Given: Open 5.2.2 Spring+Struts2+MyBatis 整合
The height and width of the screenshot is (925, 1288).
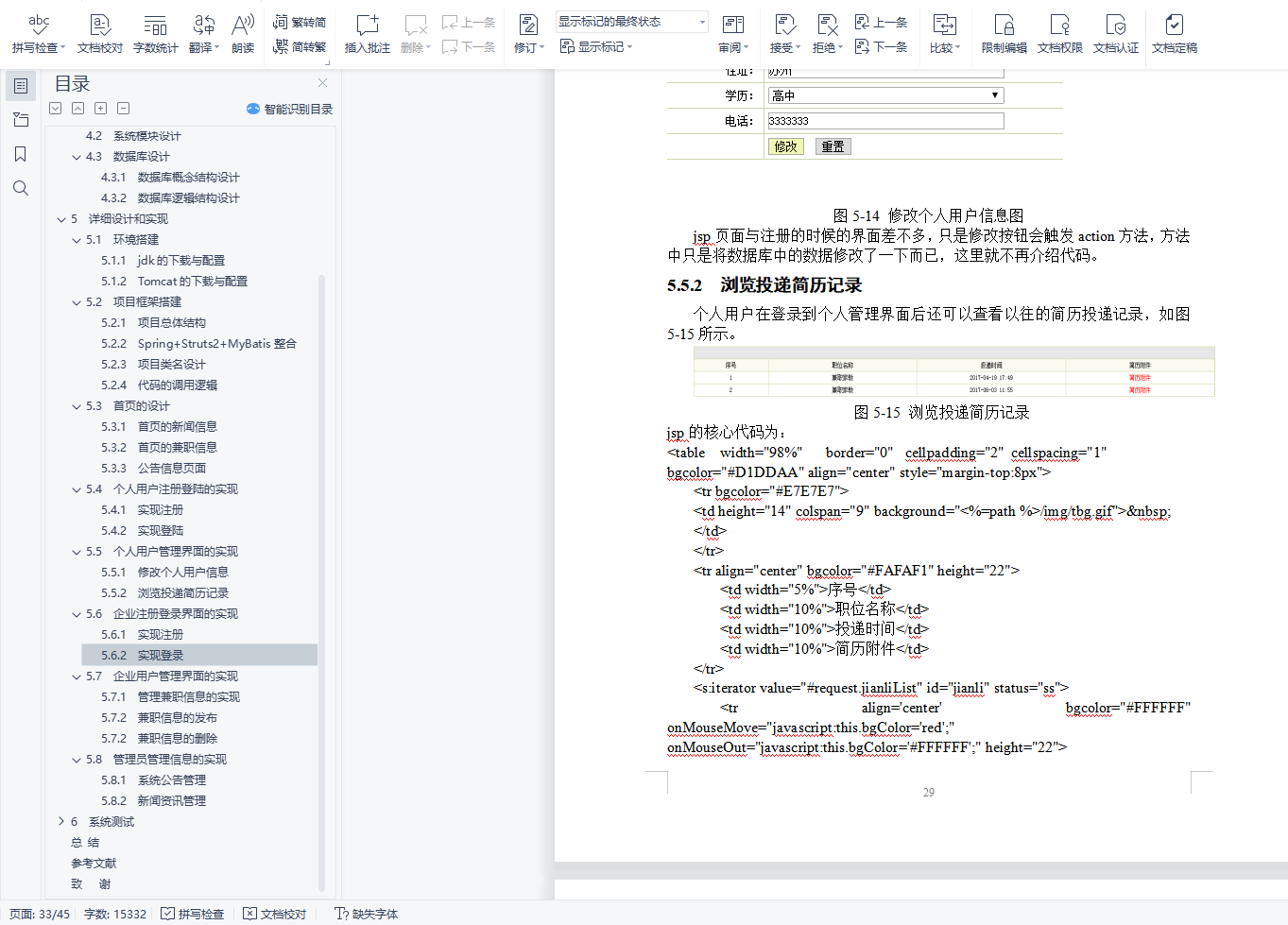Looking at the screenshot, I should coord(199,344).
